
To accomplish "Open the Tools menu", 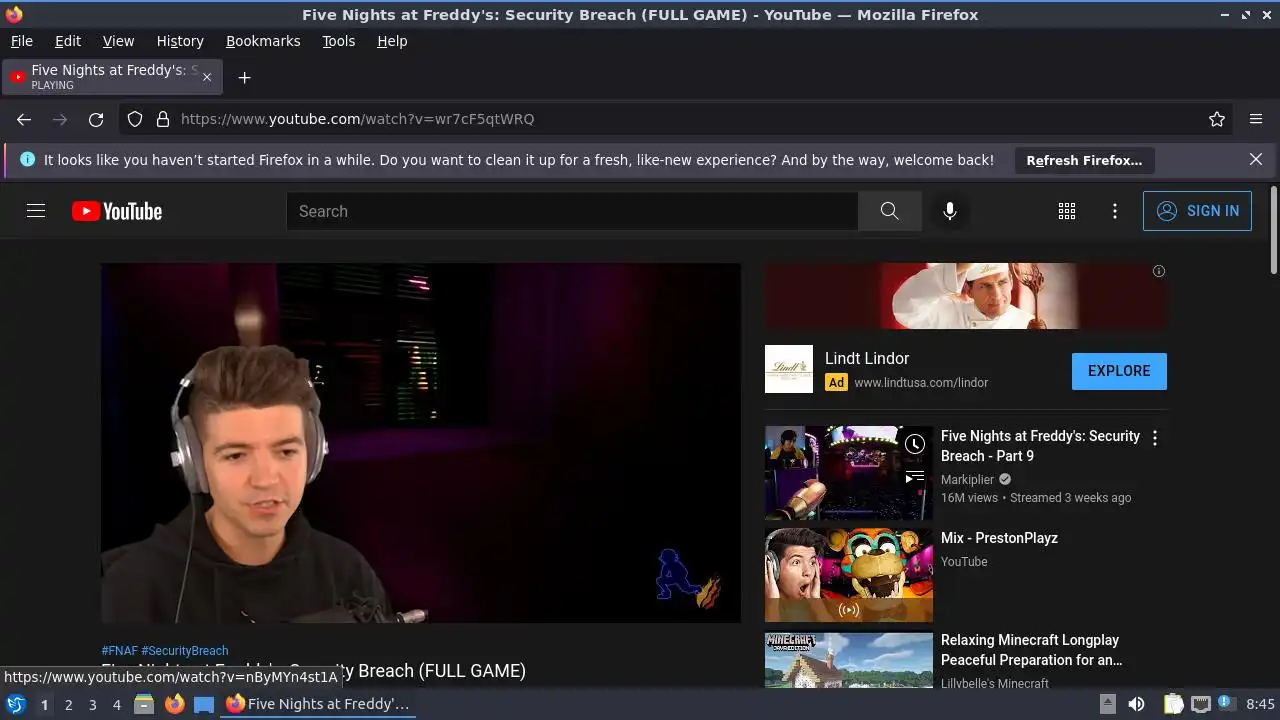I will point(339,41).
